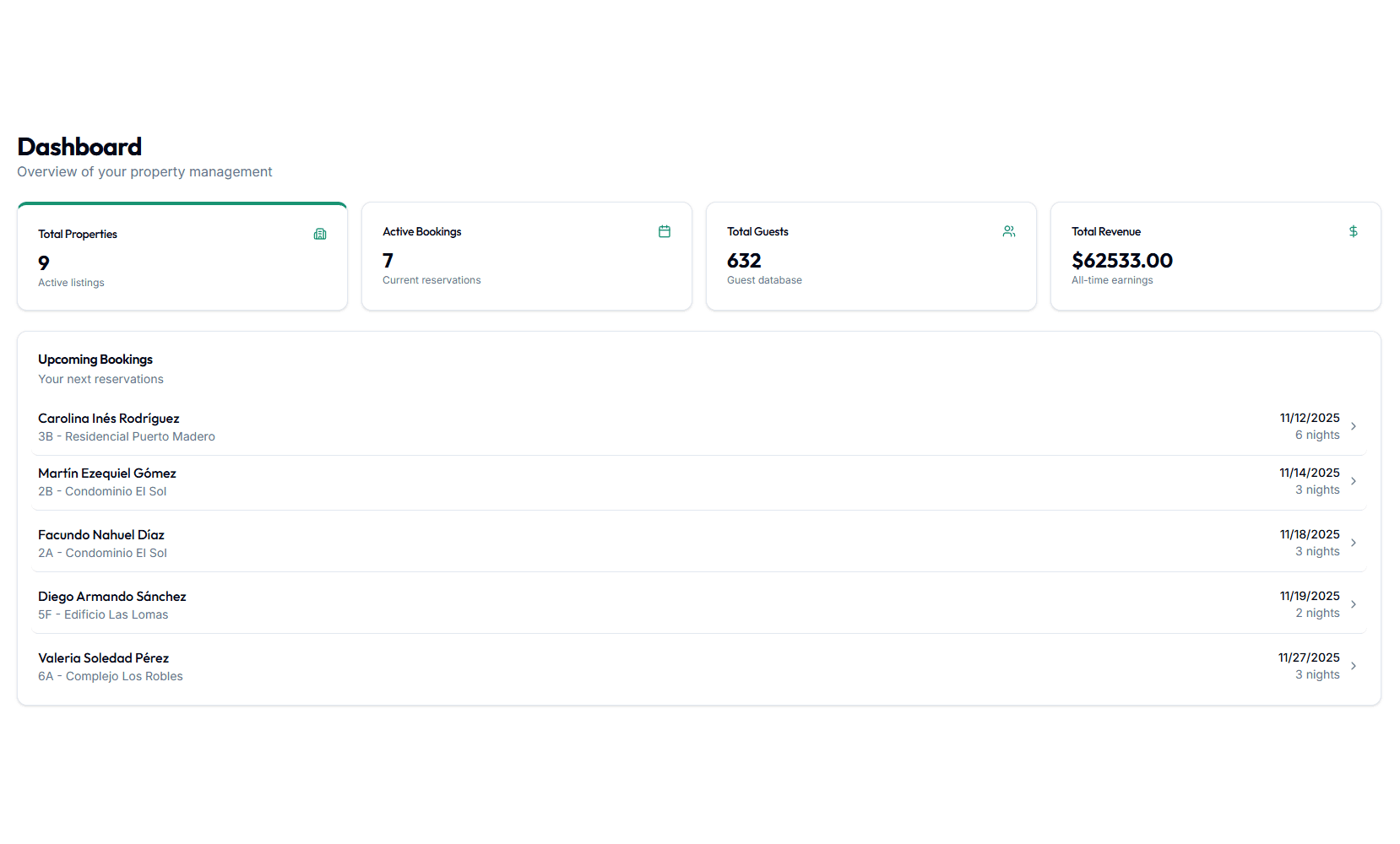Image resolution: width=1400 pixels, height=844 pixels.
Task: Click the 6A - Complejo Los Robles booking
Action: click(110, 675)
